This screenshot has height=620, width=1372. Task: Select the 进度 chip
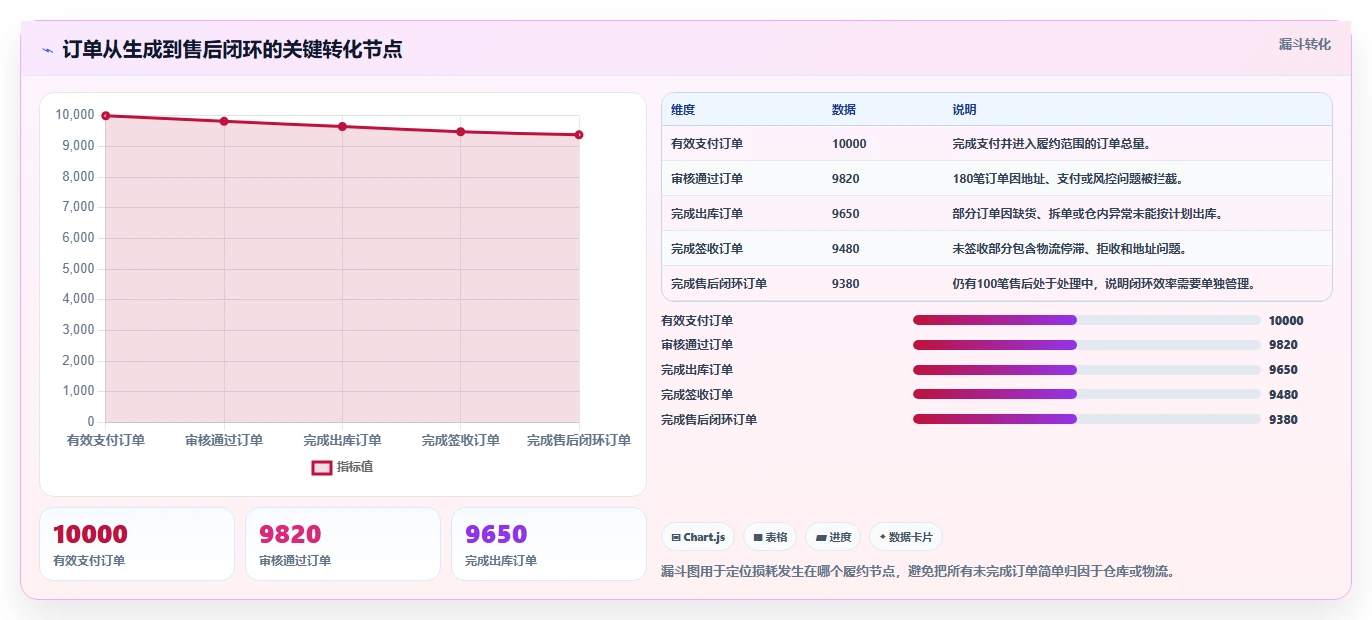tap(833, 537)
